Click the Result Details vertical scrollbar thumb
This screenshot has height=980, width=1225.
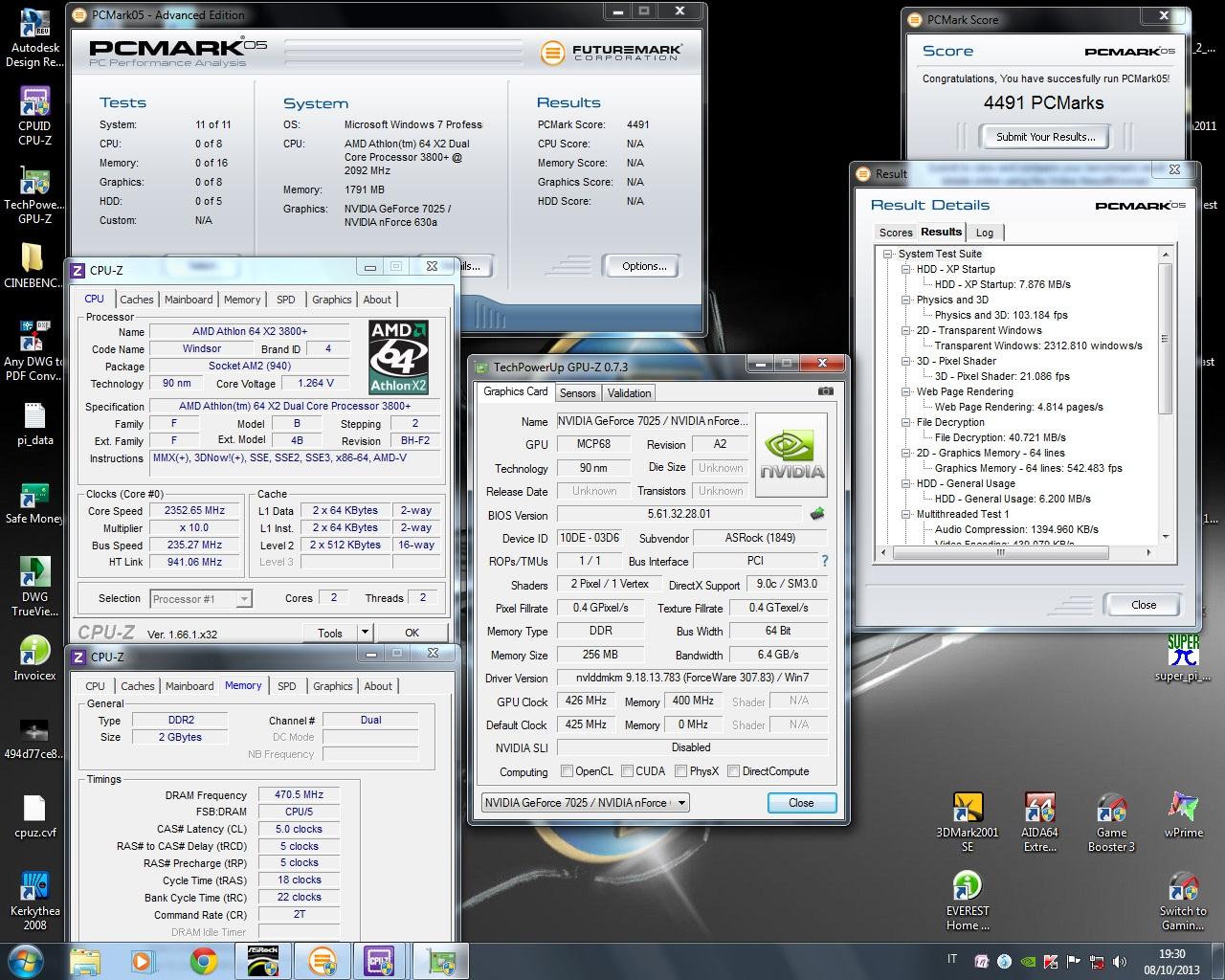point(1165,338)
